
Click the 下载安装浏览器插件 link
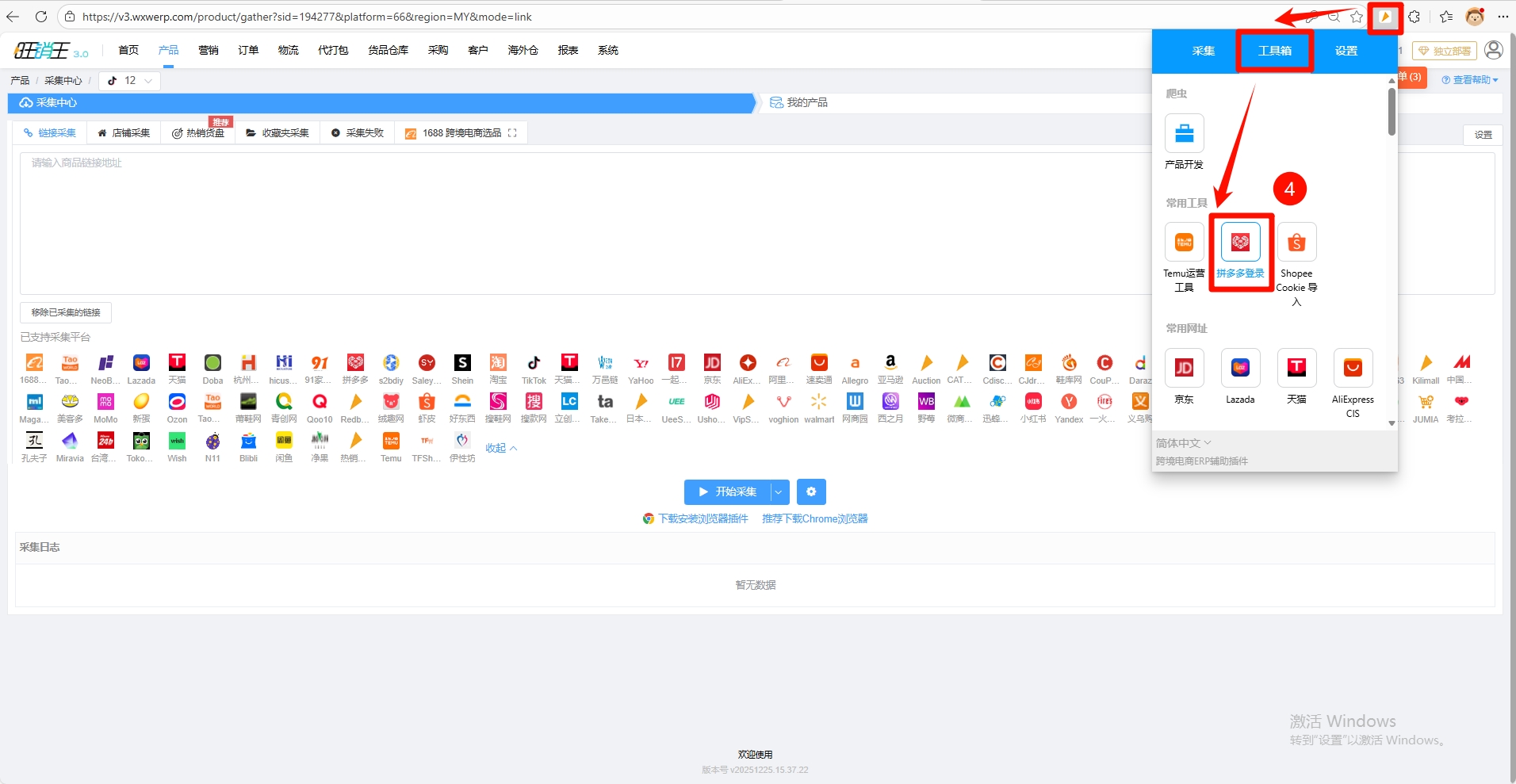[x=702, y=519]
